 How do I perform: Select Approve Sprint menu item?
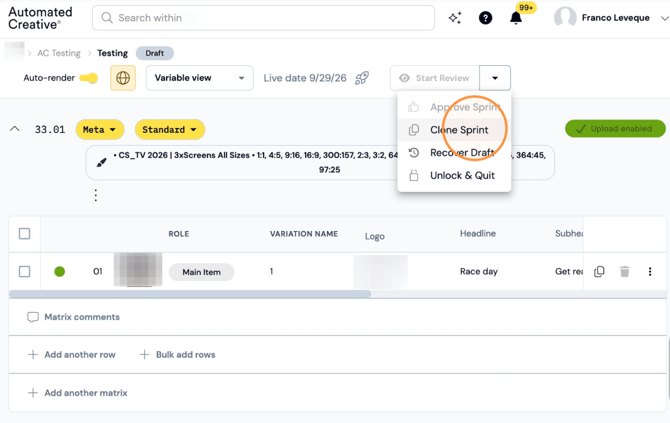pyautogui.click(x=454, y=107)
